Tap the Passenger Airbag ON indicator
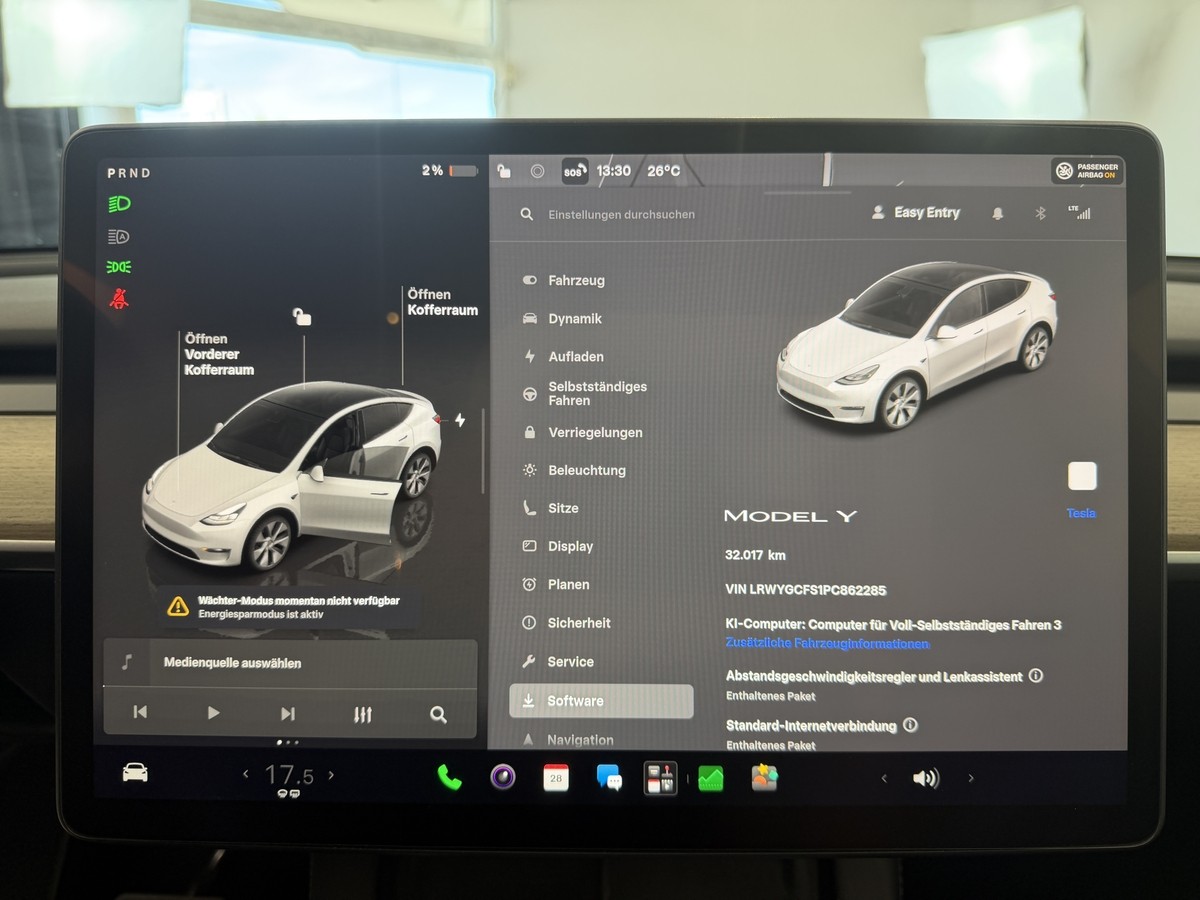Image resolution: width=1200 pixels, height=900 pixels. (1088, 171)
